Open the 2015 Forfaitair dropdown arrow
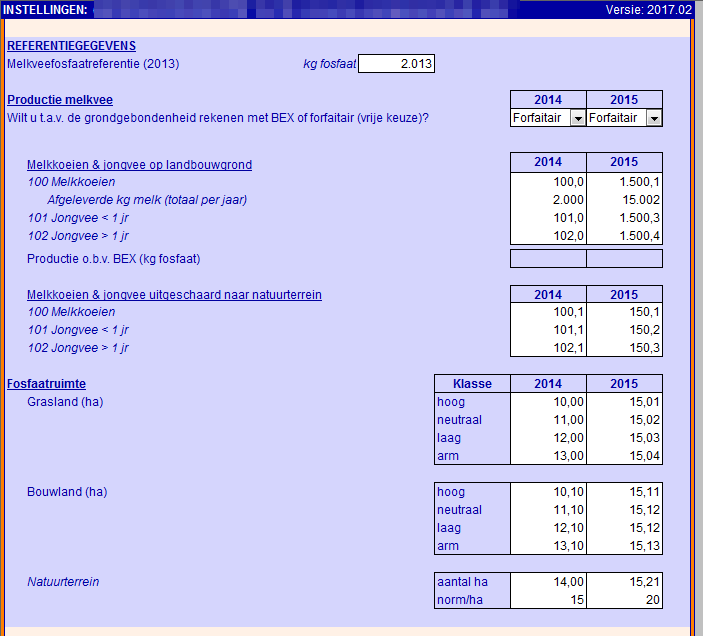Viewport: 703px width, 636px height. (653, 118)
